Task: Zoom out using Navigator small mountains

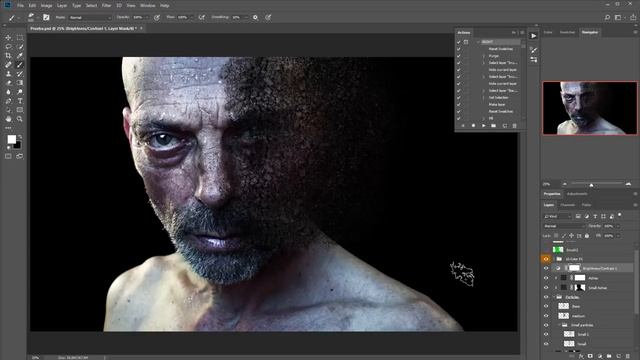Action: (565, 184)
